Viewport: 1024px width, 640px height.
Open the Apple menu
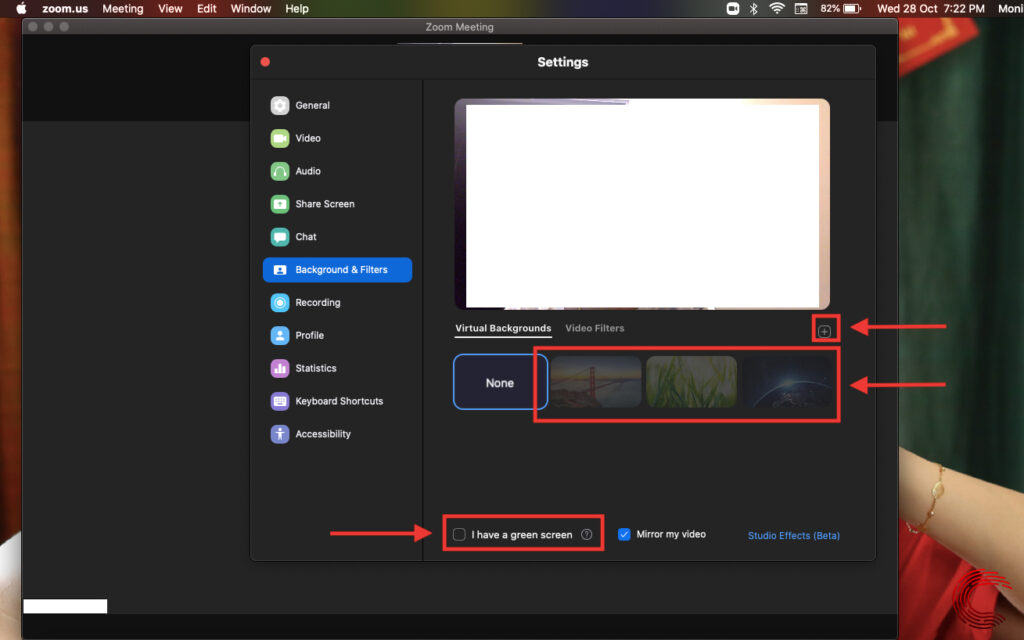point(21,8)
